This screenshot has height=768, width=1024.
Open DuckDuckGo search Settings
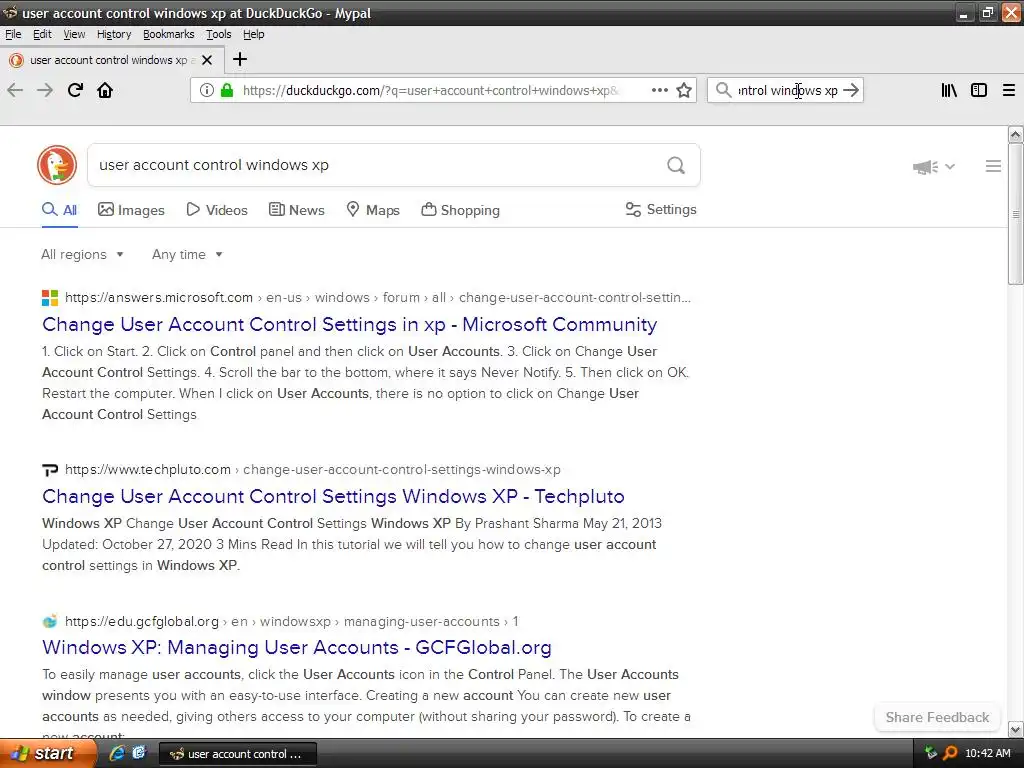coord(661,210)
